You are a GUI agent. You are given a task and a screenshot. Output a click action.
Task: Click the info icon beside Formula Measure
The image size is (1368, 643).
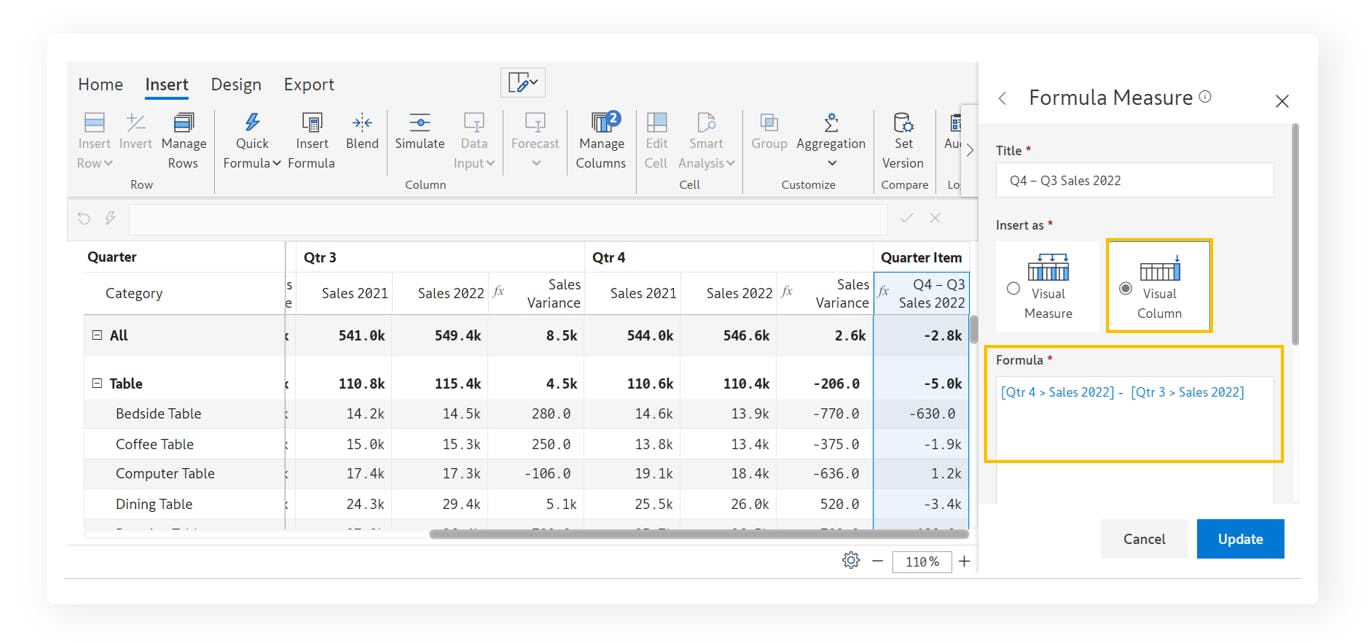pyautogui.click(x=1205, y=97)
